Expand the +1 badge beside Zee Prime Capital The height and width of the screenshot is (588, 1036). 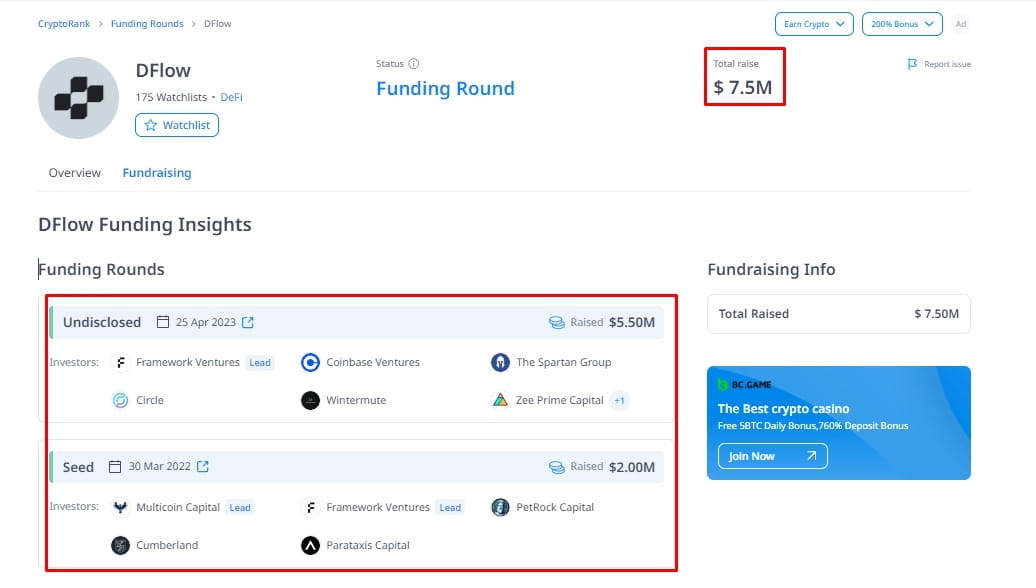click(x=619, y=400)
